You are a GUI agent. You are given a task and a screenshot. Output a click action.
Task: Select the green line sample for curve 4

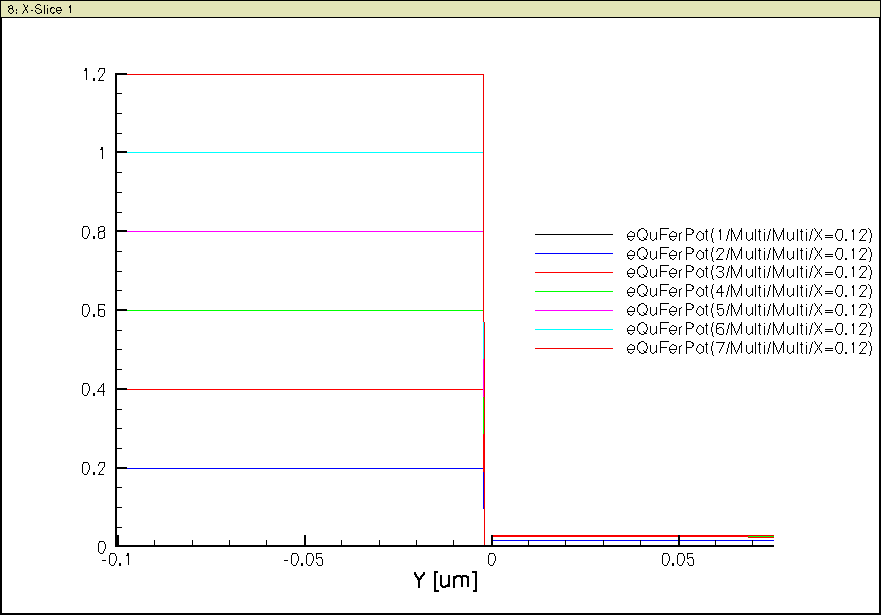point(574,291)
